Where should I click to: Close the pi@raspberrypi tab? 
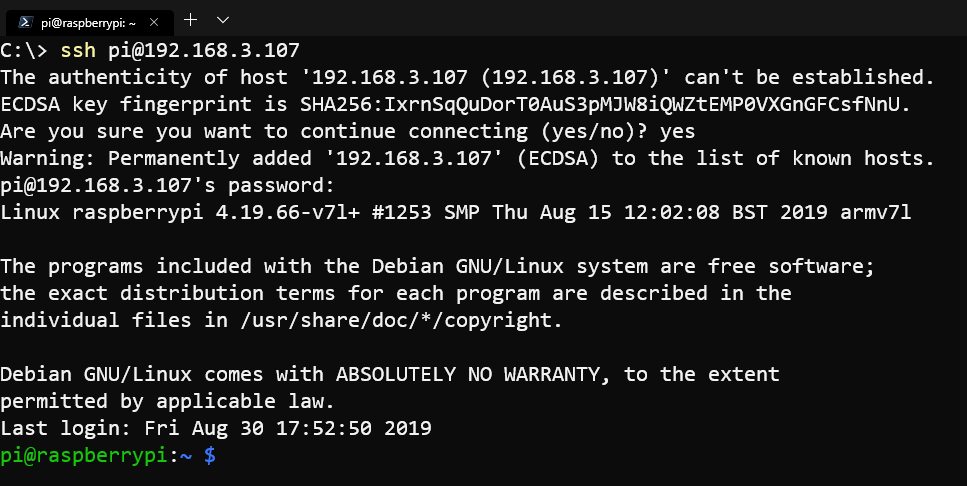tap(154, 22)
